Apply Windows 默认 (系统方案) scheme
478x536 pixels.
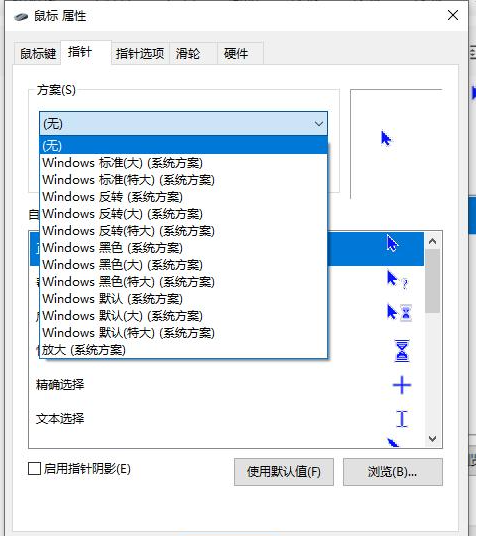click(x=183, y=299)
